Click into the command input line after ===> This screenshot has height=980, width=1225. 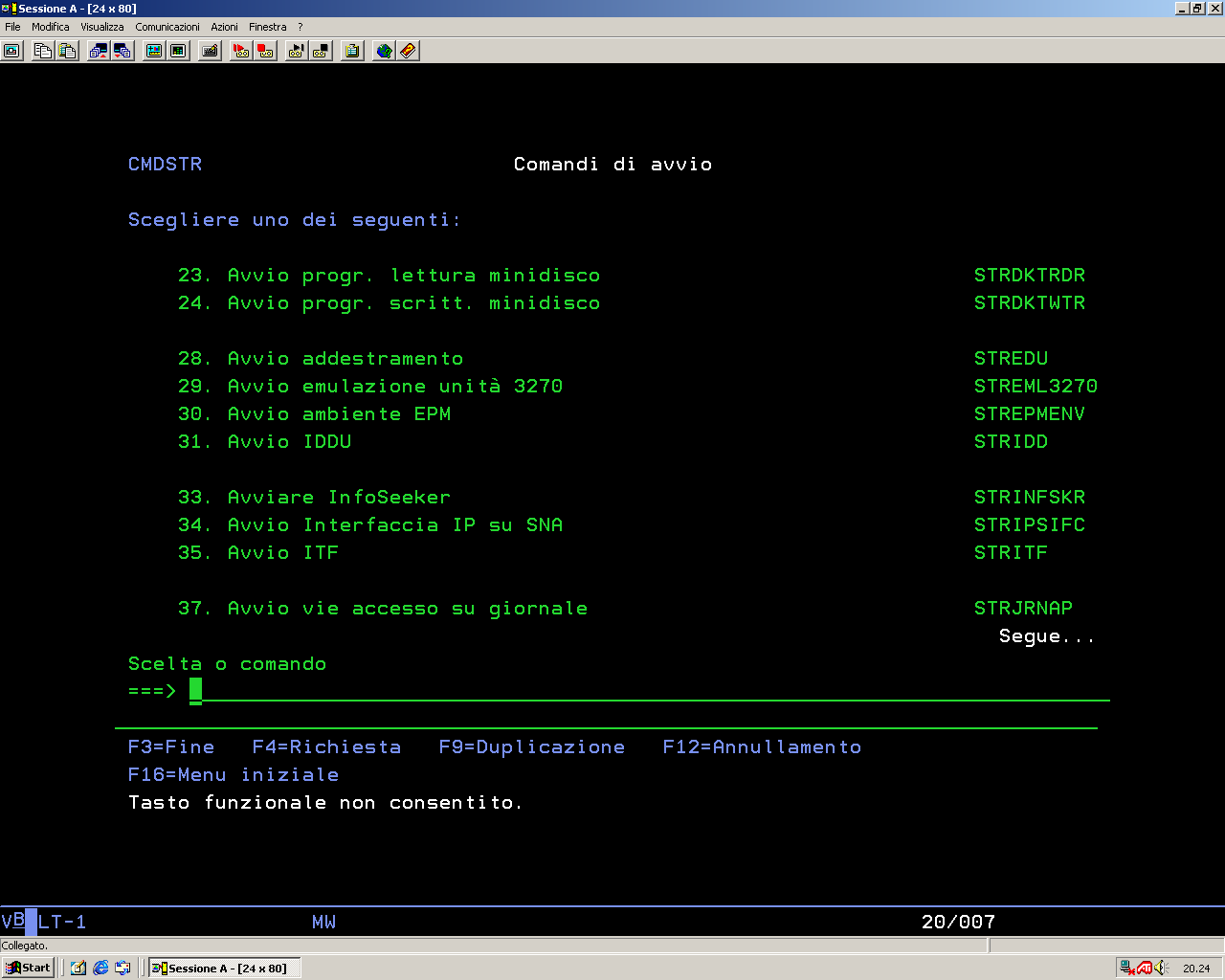pyautogui.click(x=651, y=691)
